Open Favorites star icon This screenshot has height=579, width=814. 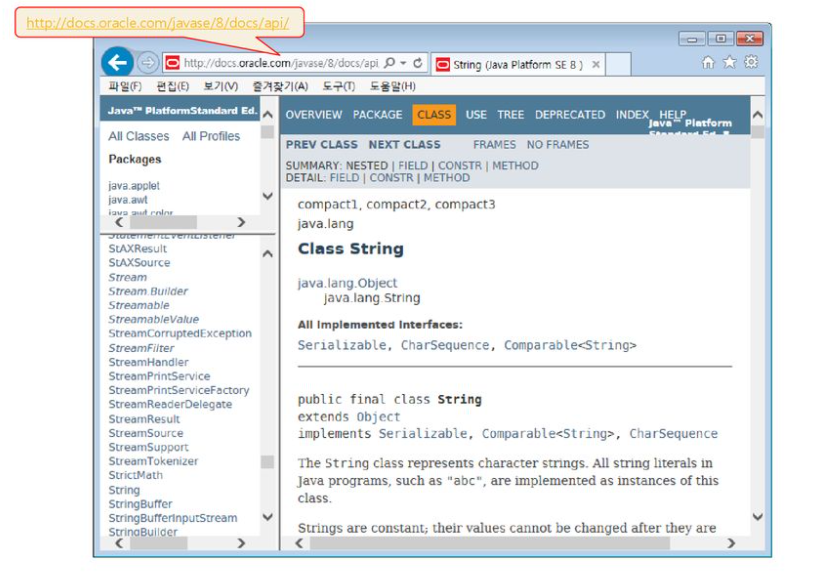coord(730,62)
